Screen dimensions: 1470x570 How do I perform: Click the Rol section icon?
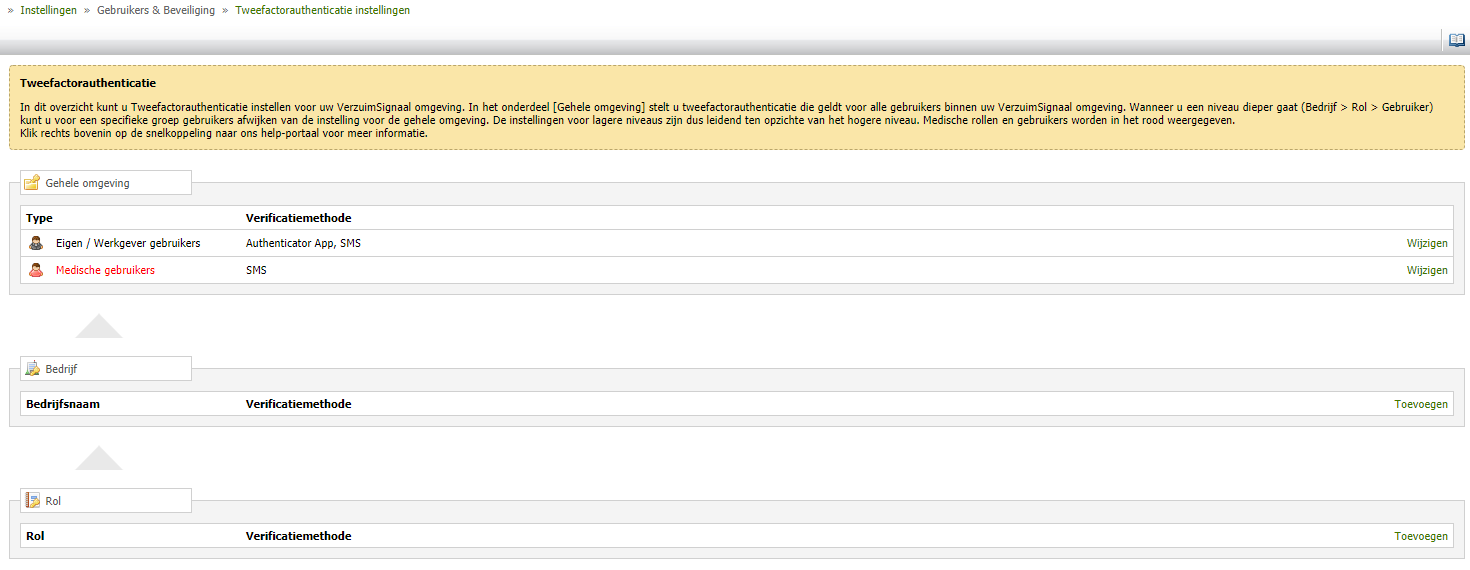[x=32, y=501]
